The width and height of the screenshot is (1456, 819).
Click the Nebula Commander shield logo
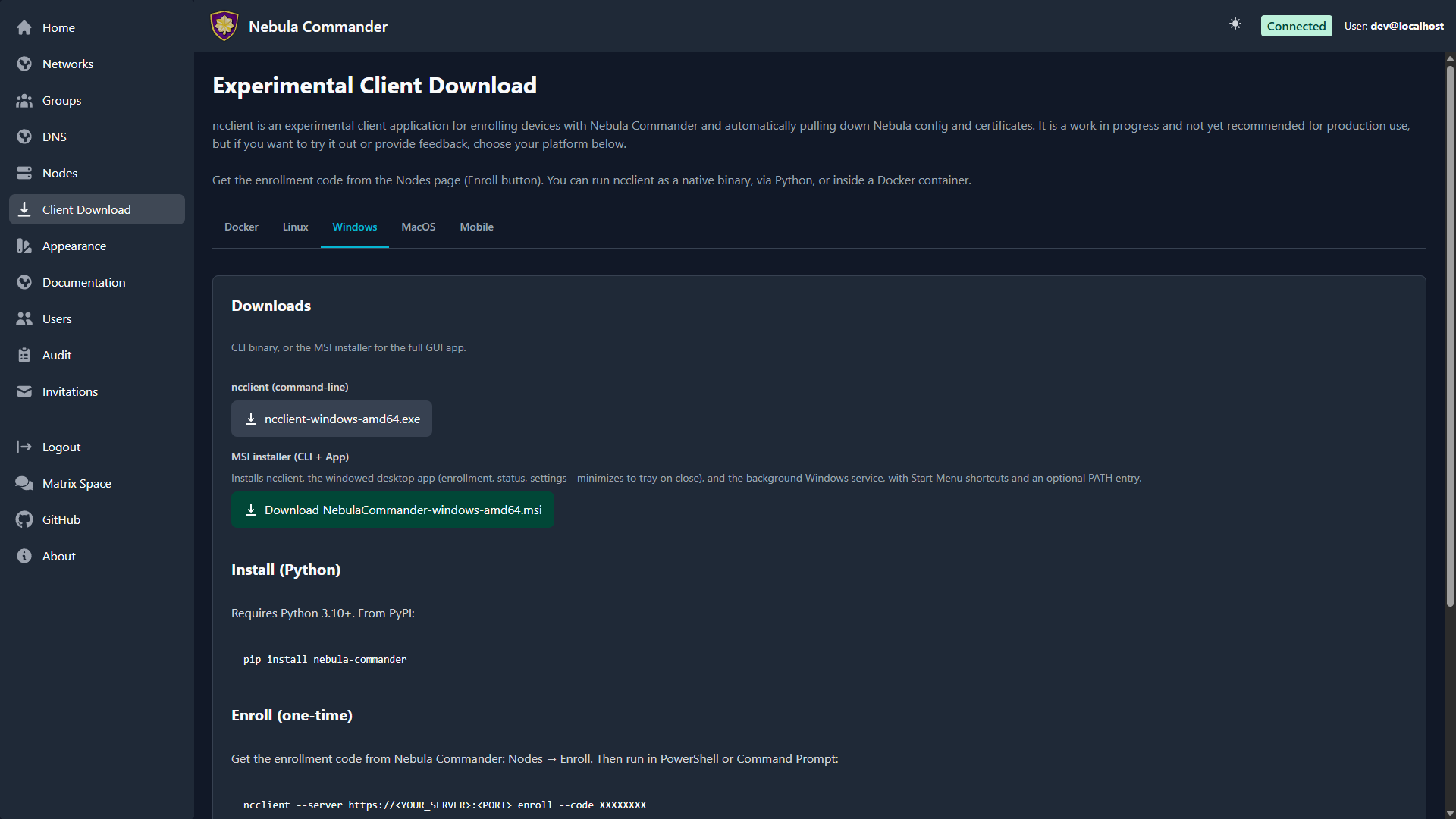click(x=224, y=26)
